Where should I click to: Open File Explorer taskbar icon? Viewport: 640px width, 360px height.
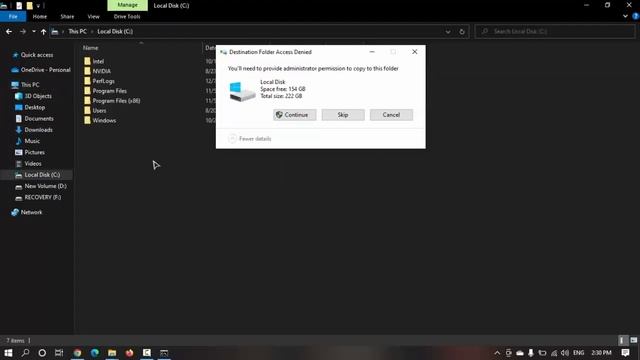tap(112, 353)
